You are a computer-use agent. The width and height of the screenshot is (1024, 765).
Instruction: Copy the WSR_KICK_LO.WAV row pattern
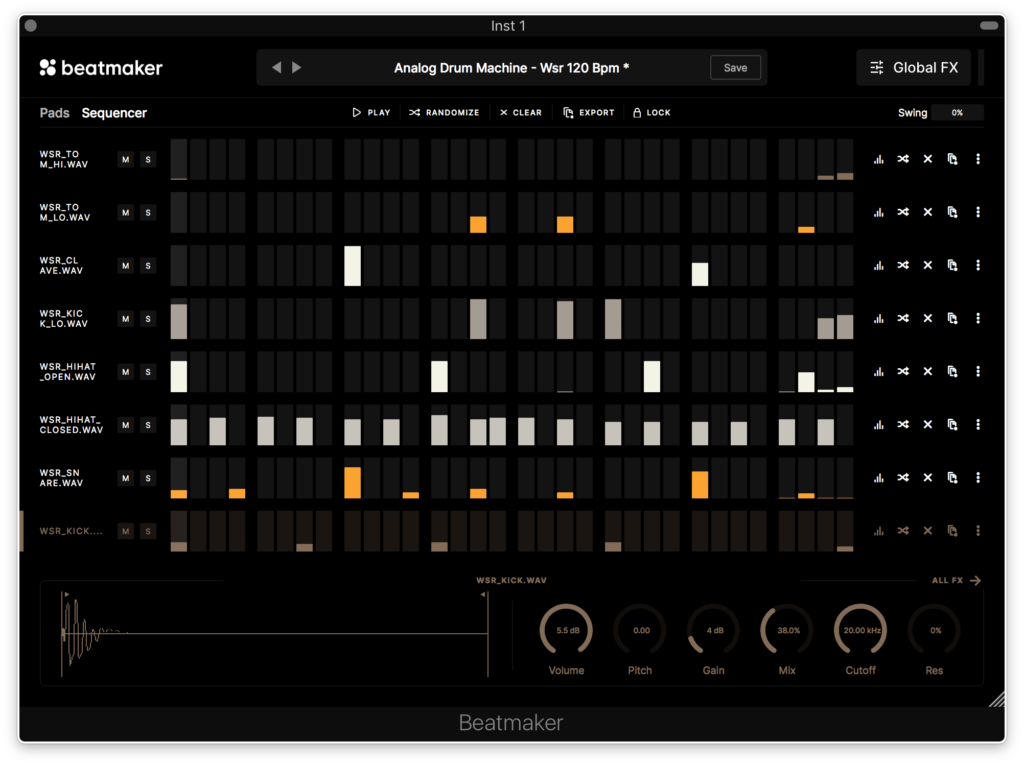(x=952, y=319)
